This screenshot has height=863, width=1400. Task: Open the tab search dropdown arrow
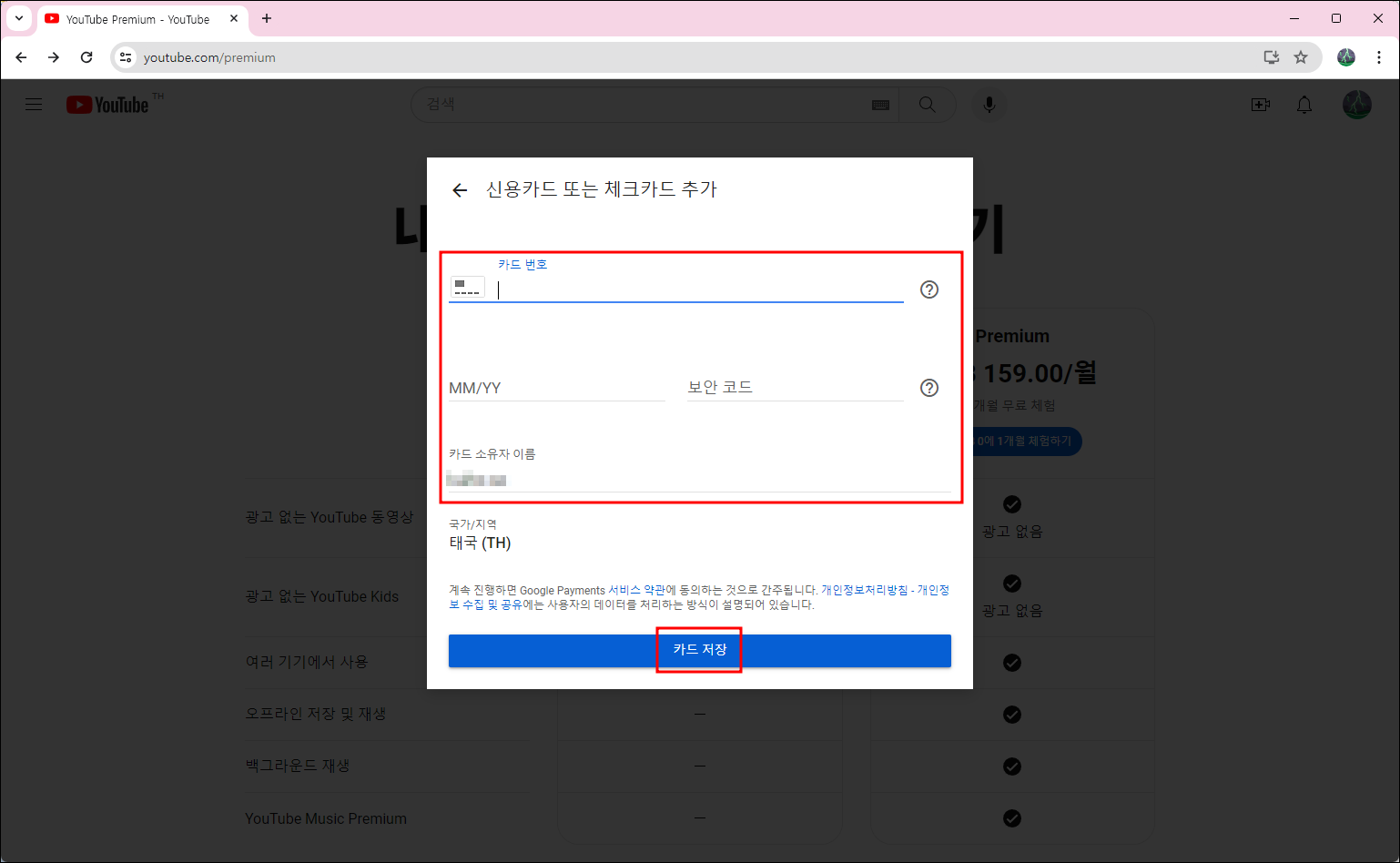(x=18, y=18)
